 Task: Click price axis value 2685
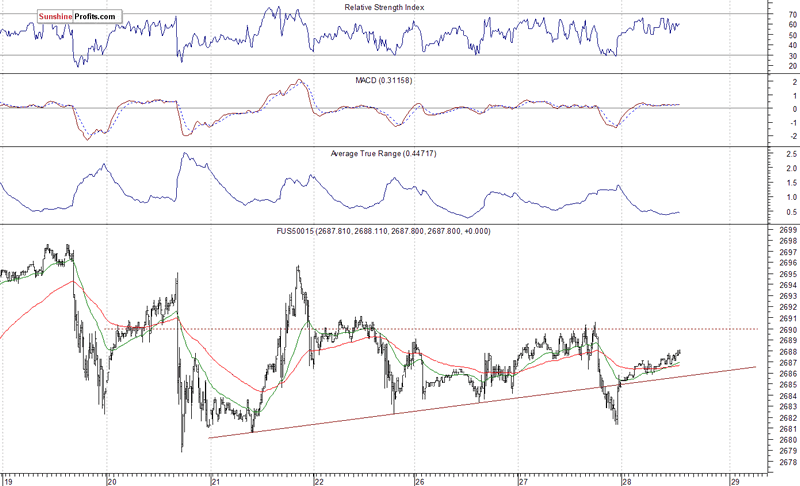[789, 385]
